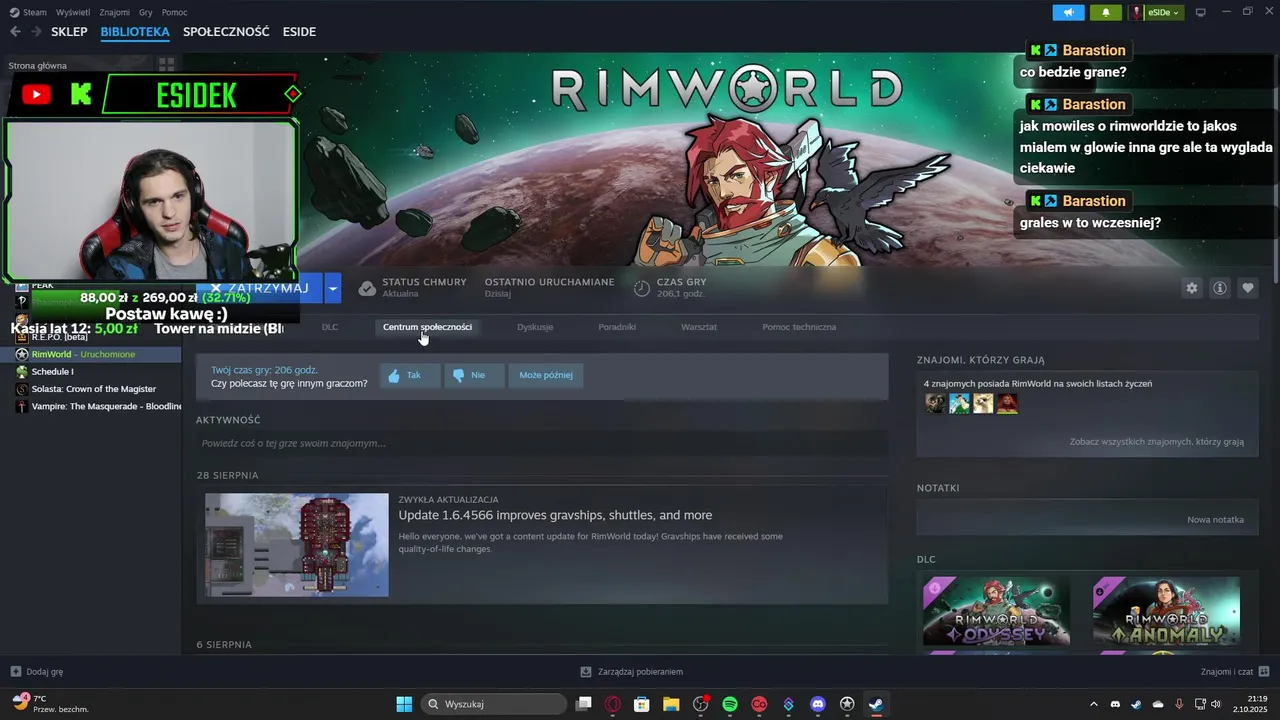Image resolution: width=1280 pixels, height=720 pixels.
Task: Open Discord tray icon
Action: pos(1115,704)
